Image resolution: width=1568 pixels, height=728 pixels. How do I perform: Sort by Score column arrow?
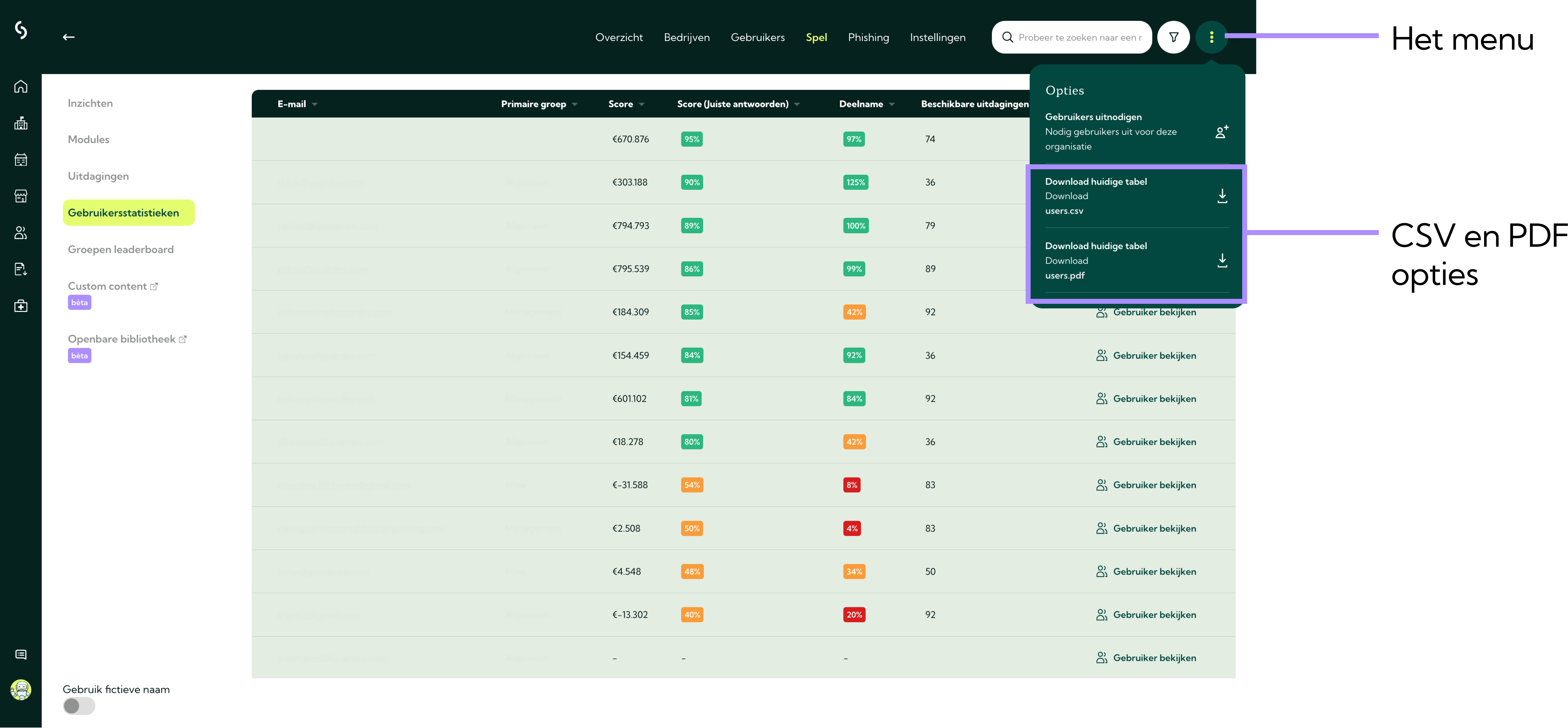tap(641, 104)
